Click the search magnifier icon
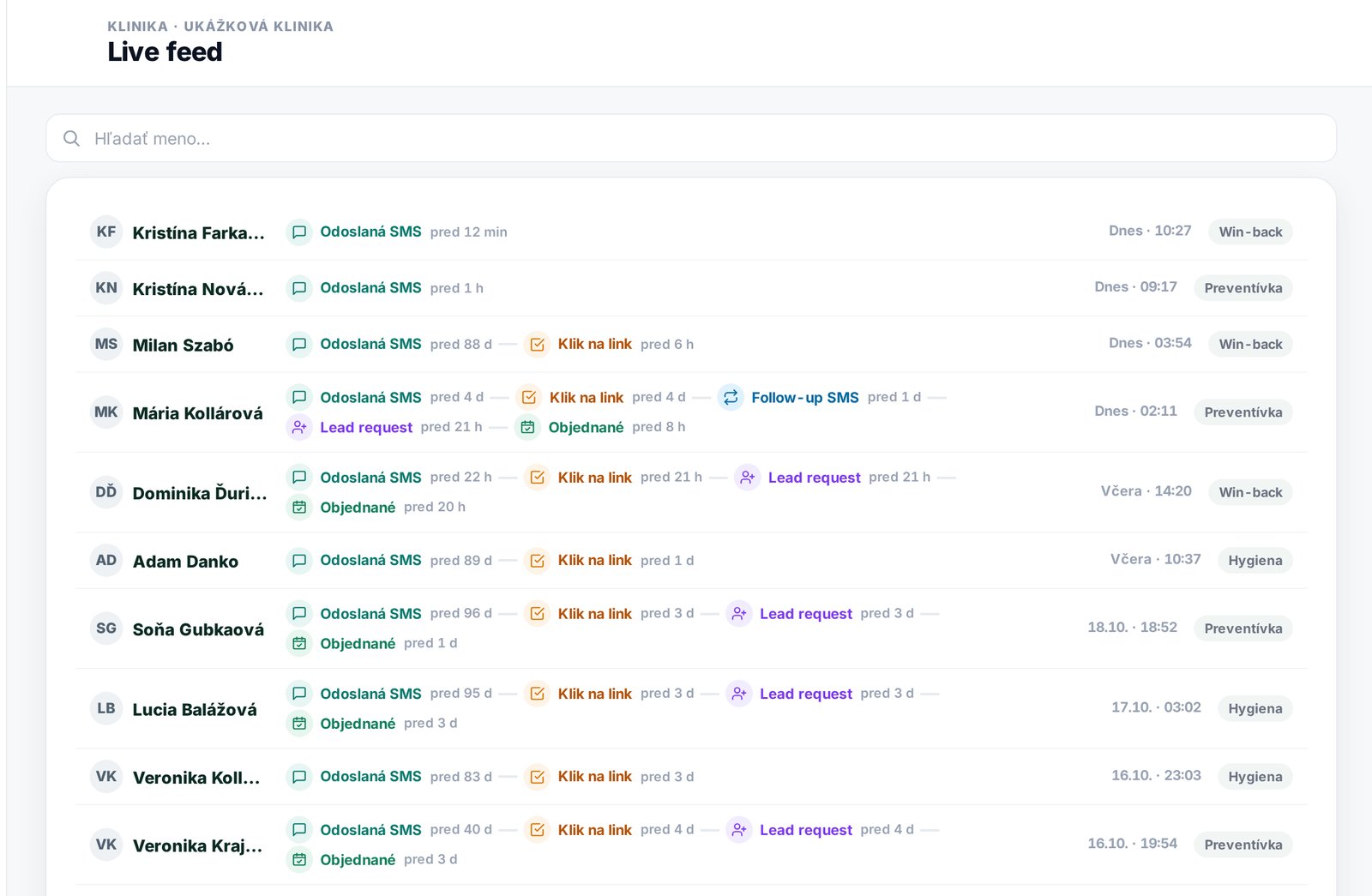The image size is (1372, 896). click(72, 138)
